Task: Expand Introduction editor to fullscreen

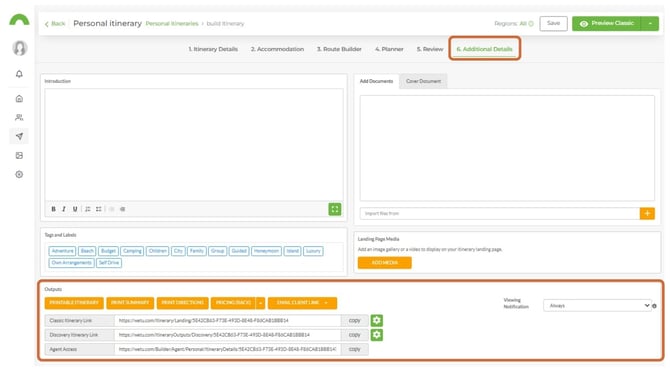Action: pyautogui.click(x=335, y=209)
